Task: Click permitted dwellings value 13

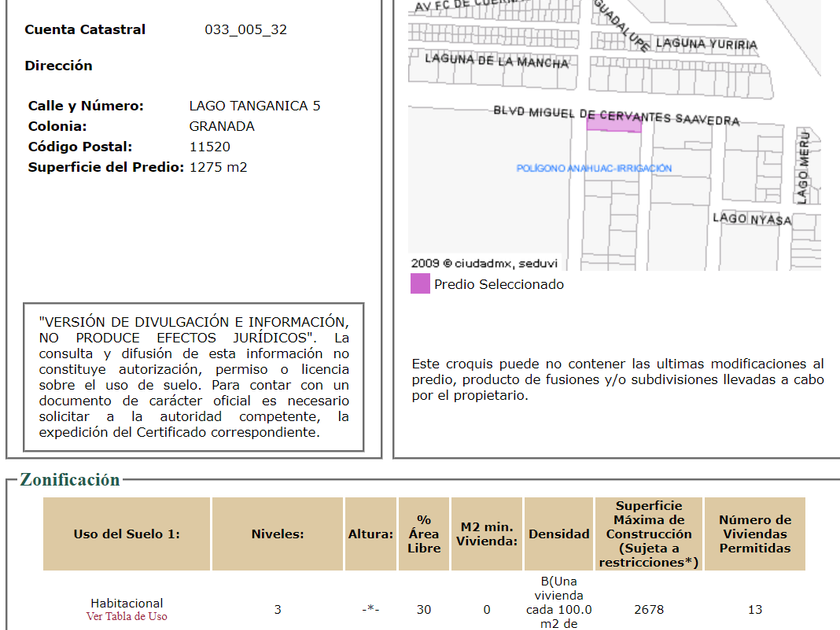Action: 755,610
